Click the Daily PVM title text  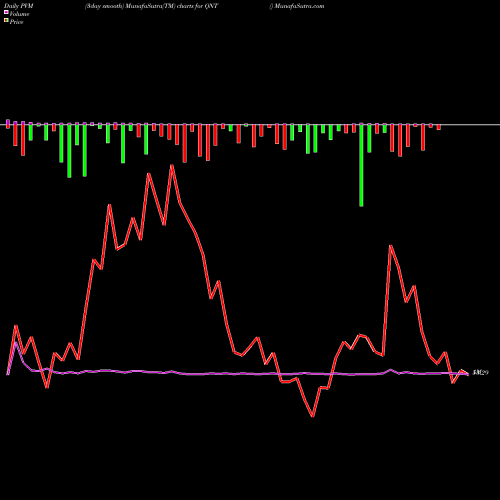(x=19, y=6)
